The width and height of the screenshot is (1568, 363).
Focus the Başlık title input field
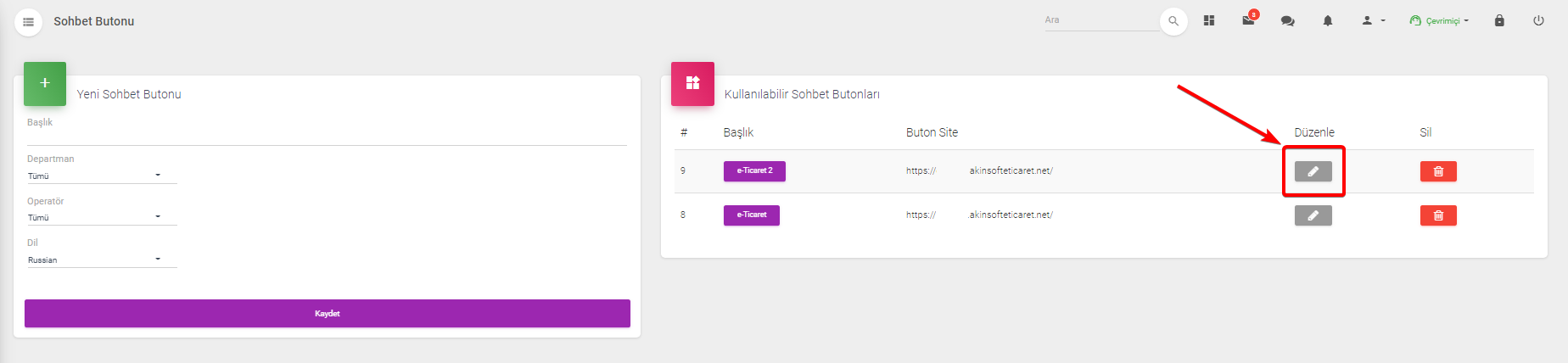pos(327,137)
